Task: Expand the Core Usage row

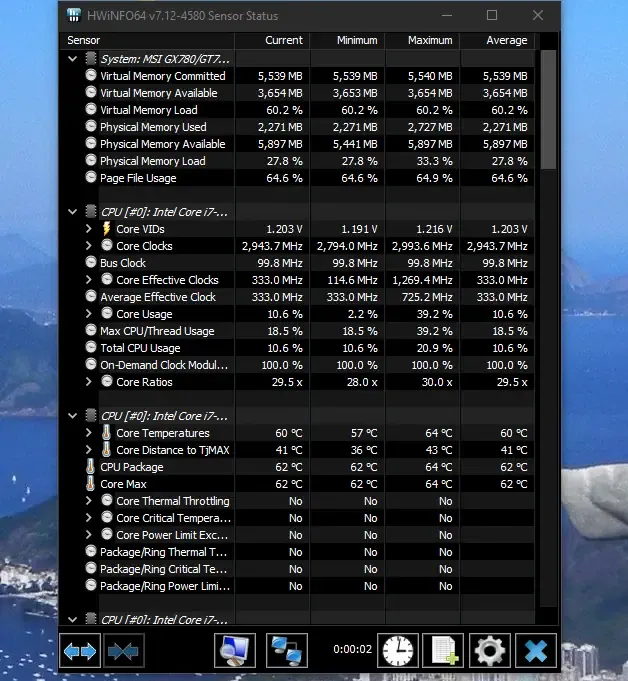Action: [89, 314]
